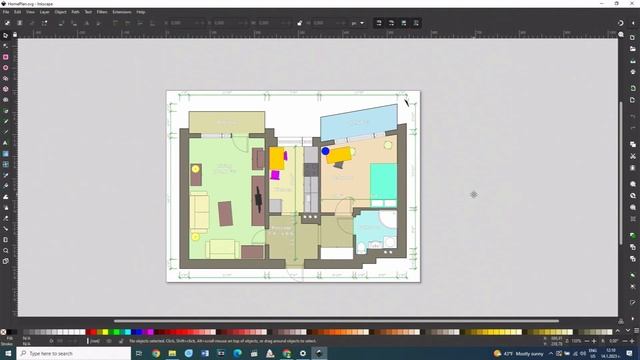Image resolution: width=640 pixels, height=360 pixels.
Task: Toggle ruler guides lock icon
Action: coord(15,35)
